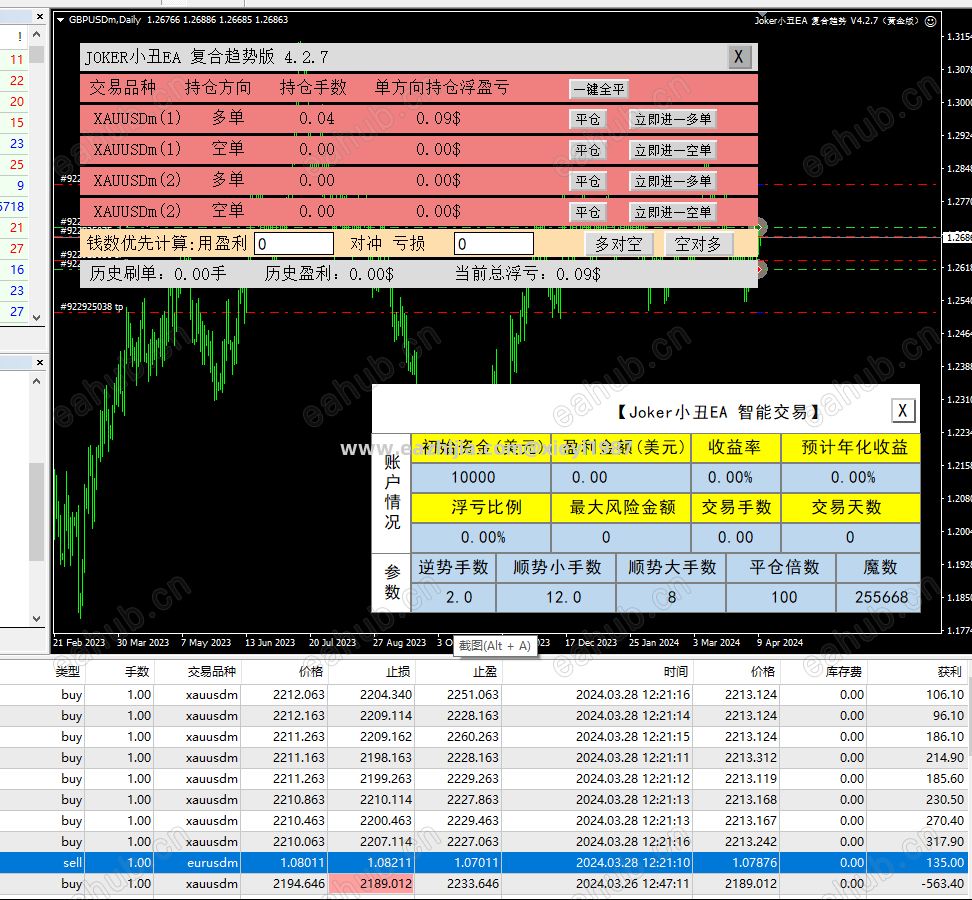Click the #922925038 tp line label
This screenshot has height=900, width=972.
tap(91, 306)
